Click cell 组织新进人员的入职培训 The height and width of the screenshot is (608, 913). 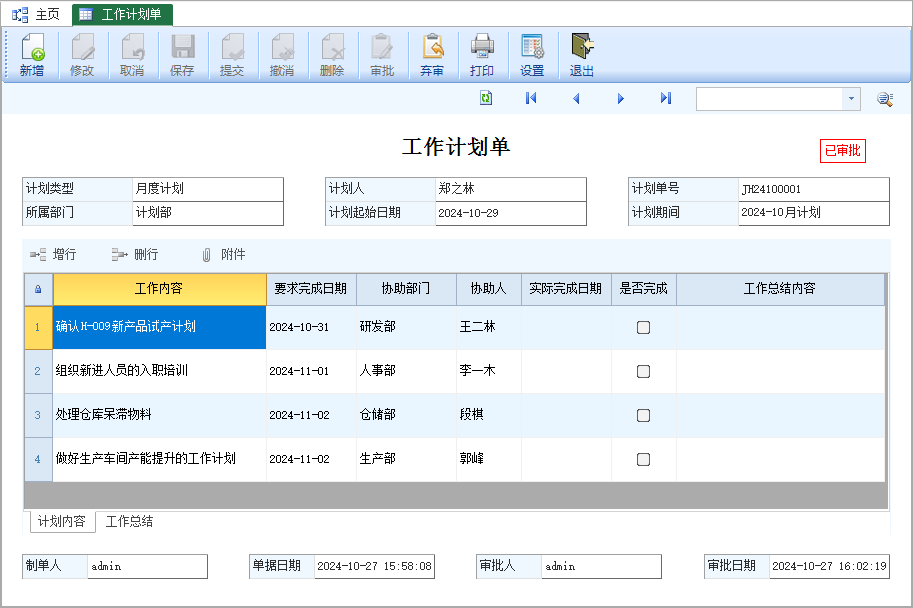[x=160, y=372]
